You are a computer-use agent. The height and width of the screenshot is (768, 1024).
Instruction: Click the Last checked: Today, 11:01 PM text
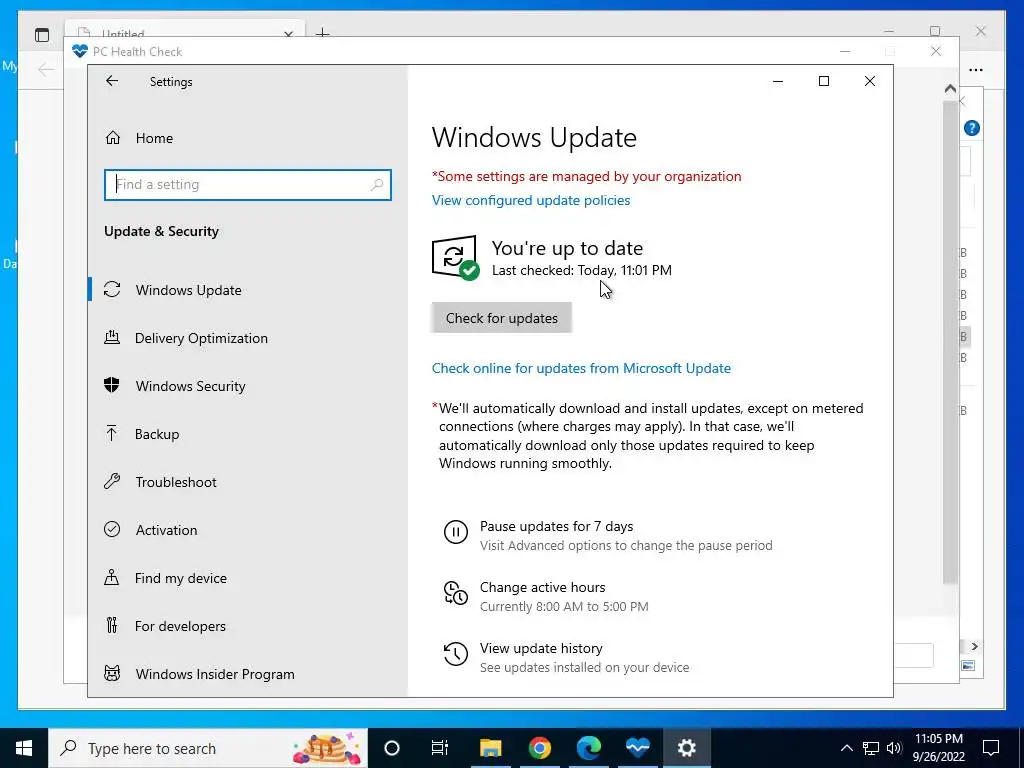[582, 270]
